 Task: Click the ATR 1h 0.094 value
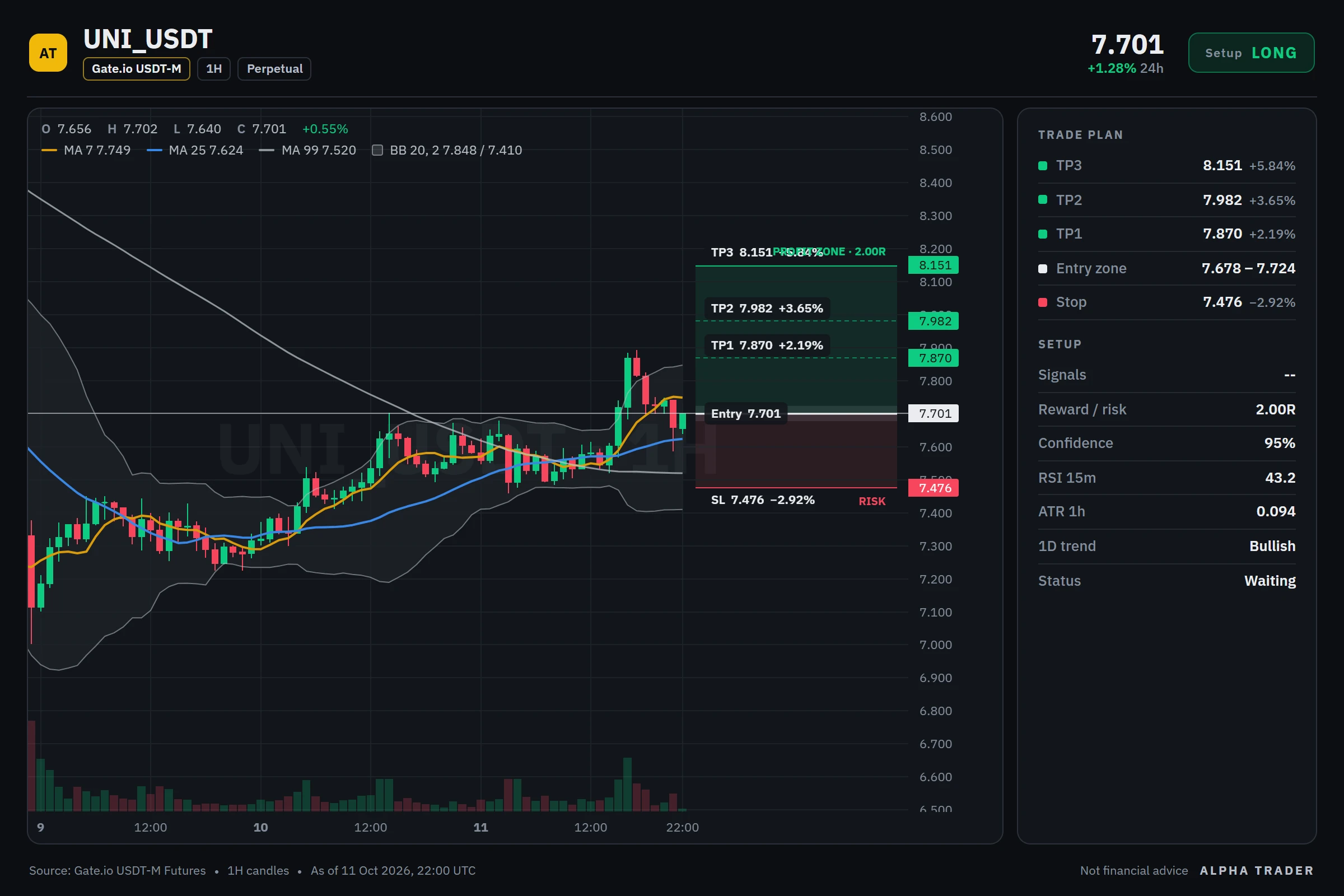coord(1276,511)
